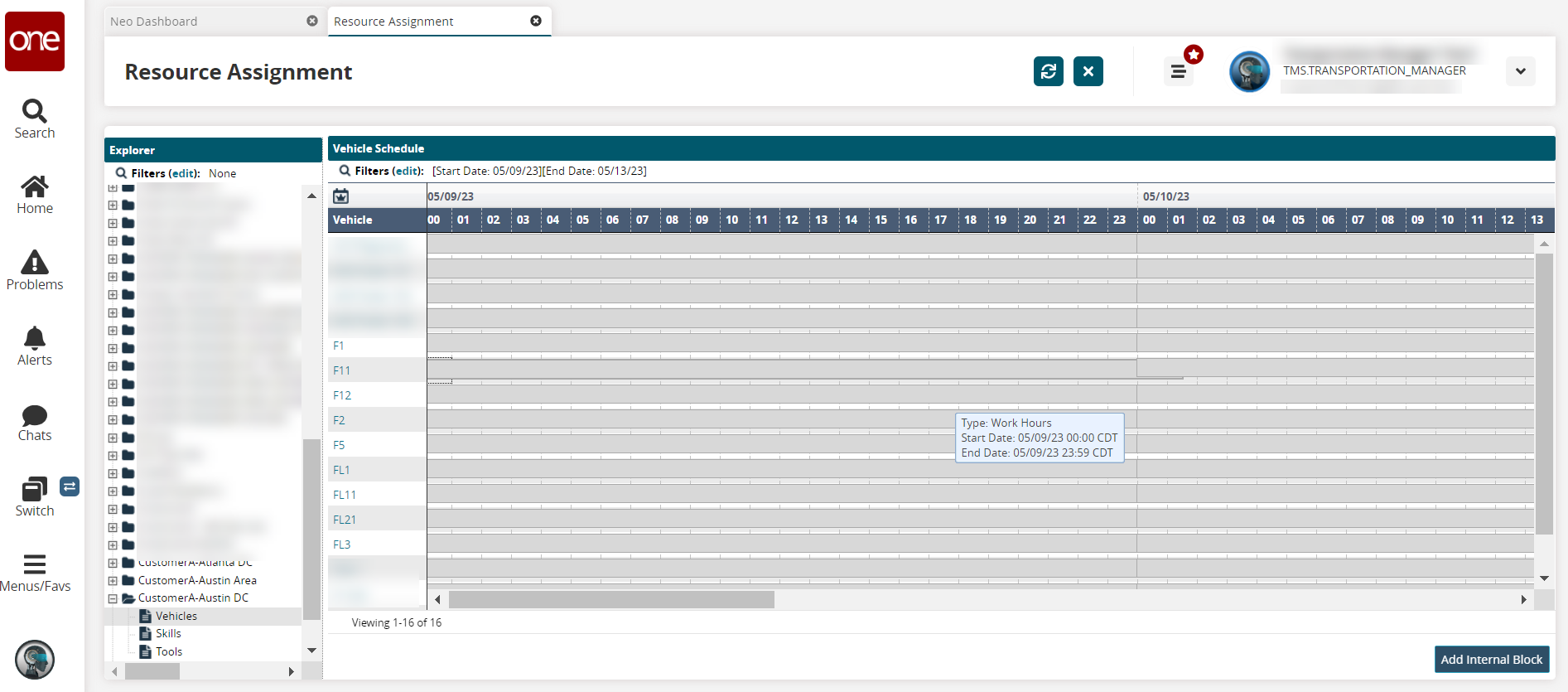Select vehicle FL21

[345, 520]
